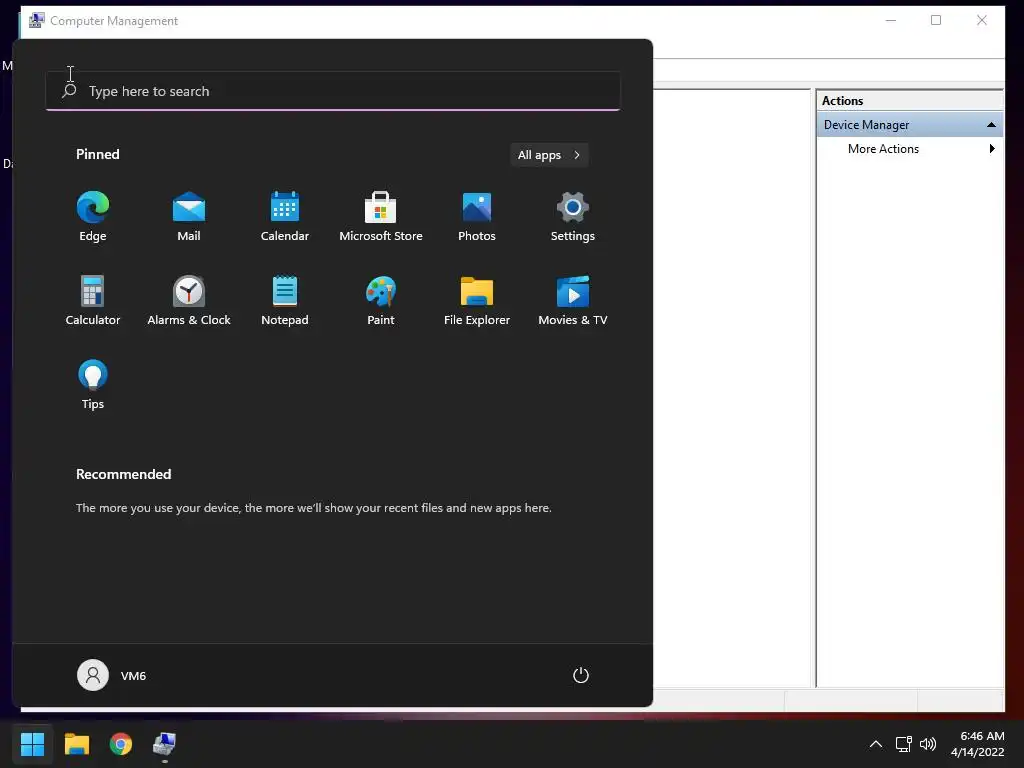This screenshot has width=1024, height=768.
Task: Open Settings from Start menu
Action: (x=573, y=217)
